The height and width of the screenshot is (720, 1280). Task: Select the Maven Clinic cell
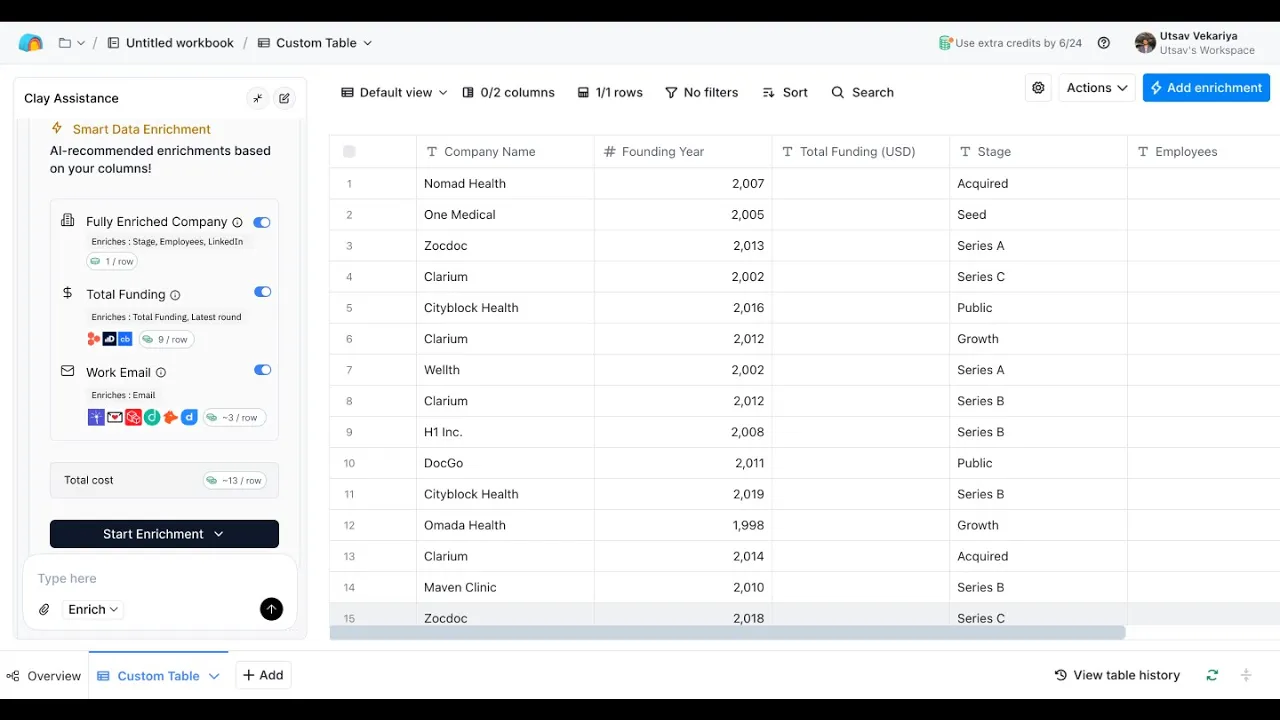pos(505,587)
